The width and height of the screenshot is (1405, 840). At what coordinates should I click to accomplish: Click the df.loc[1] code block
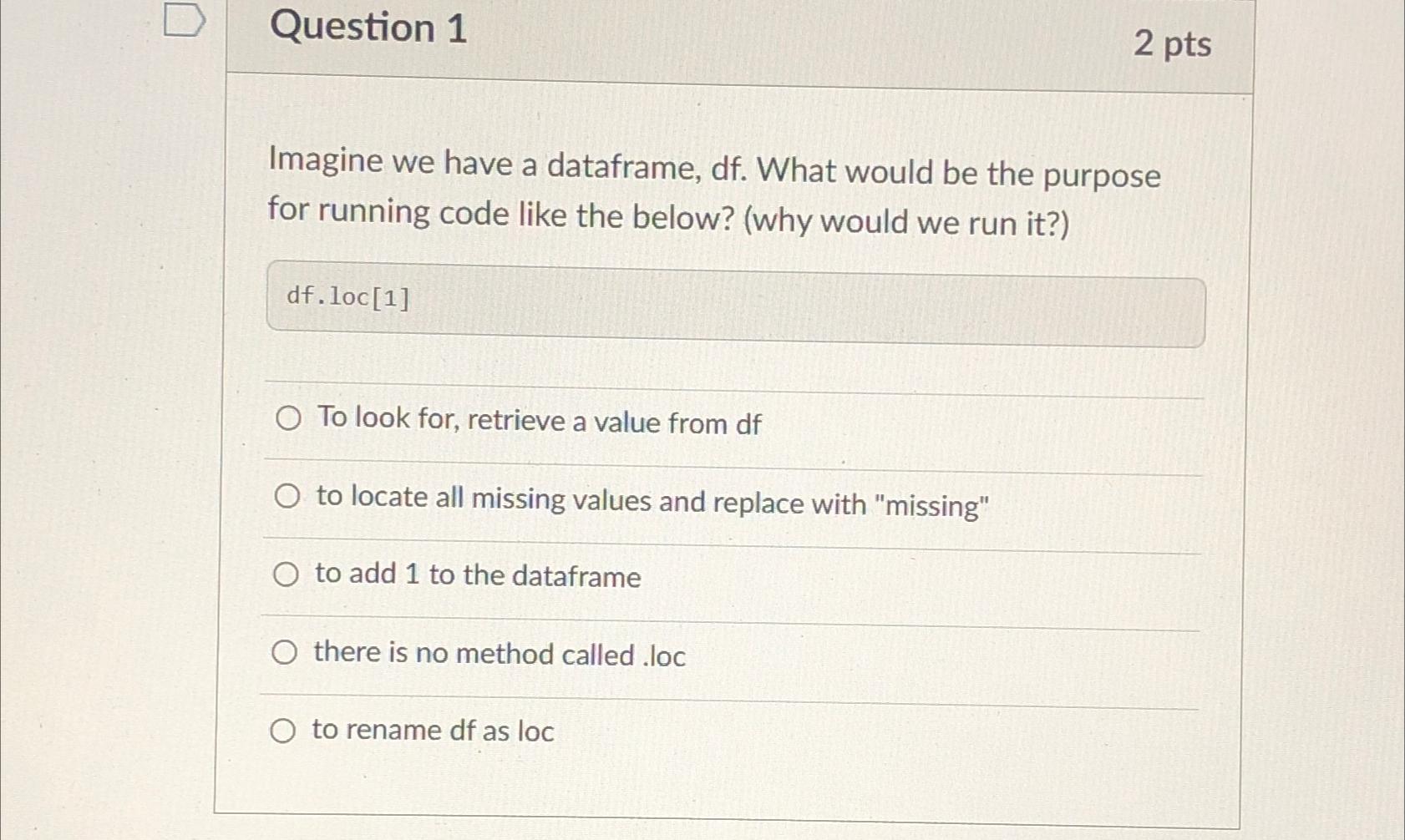pyautogui.click(x=735, y=301)
